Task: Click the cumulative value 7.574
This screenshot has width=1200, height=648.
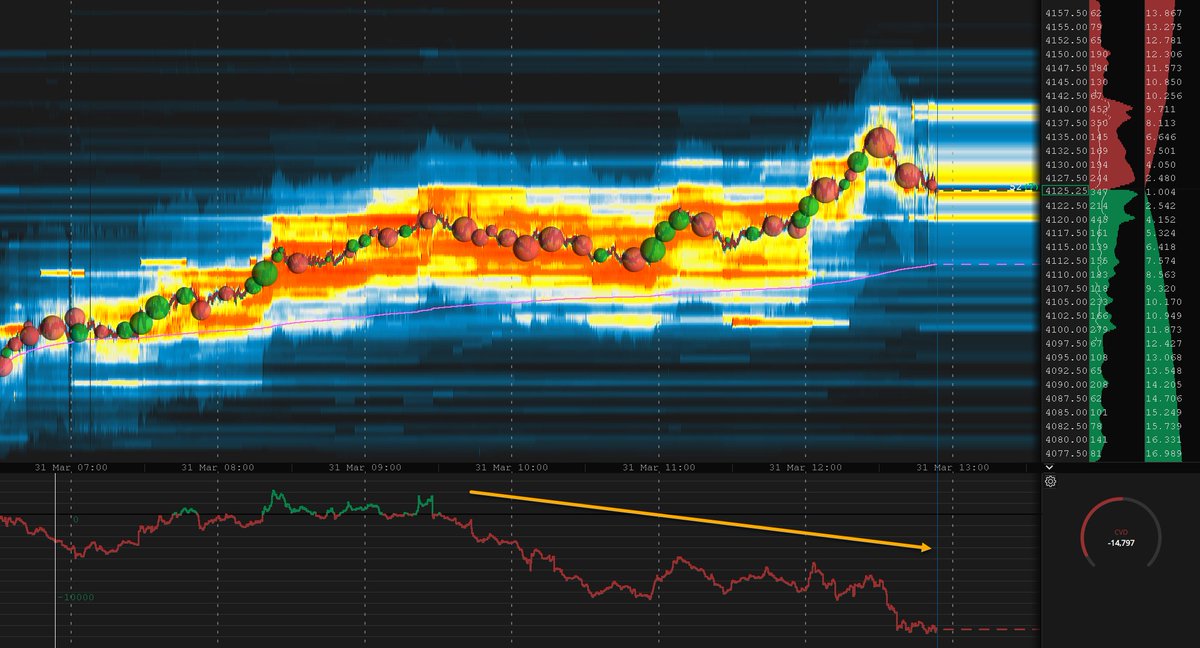Action: click(1163, 260)
